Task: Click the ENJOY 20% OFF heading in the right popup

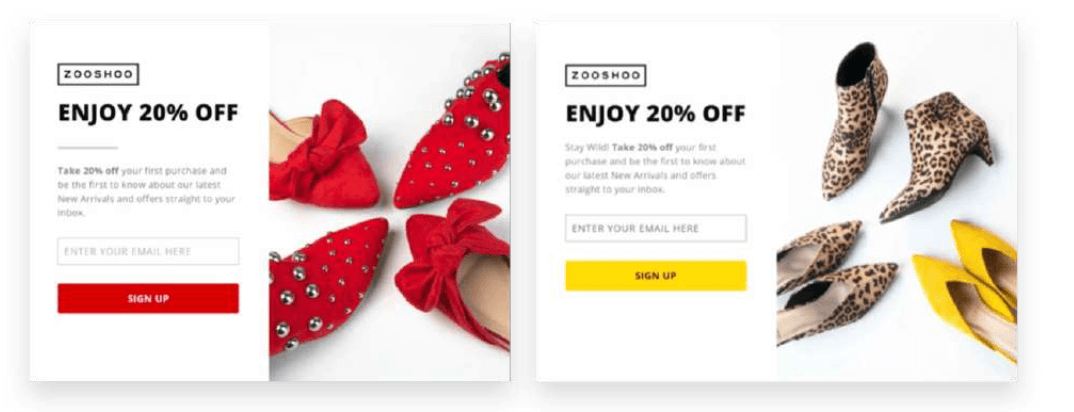Action: 655,113
